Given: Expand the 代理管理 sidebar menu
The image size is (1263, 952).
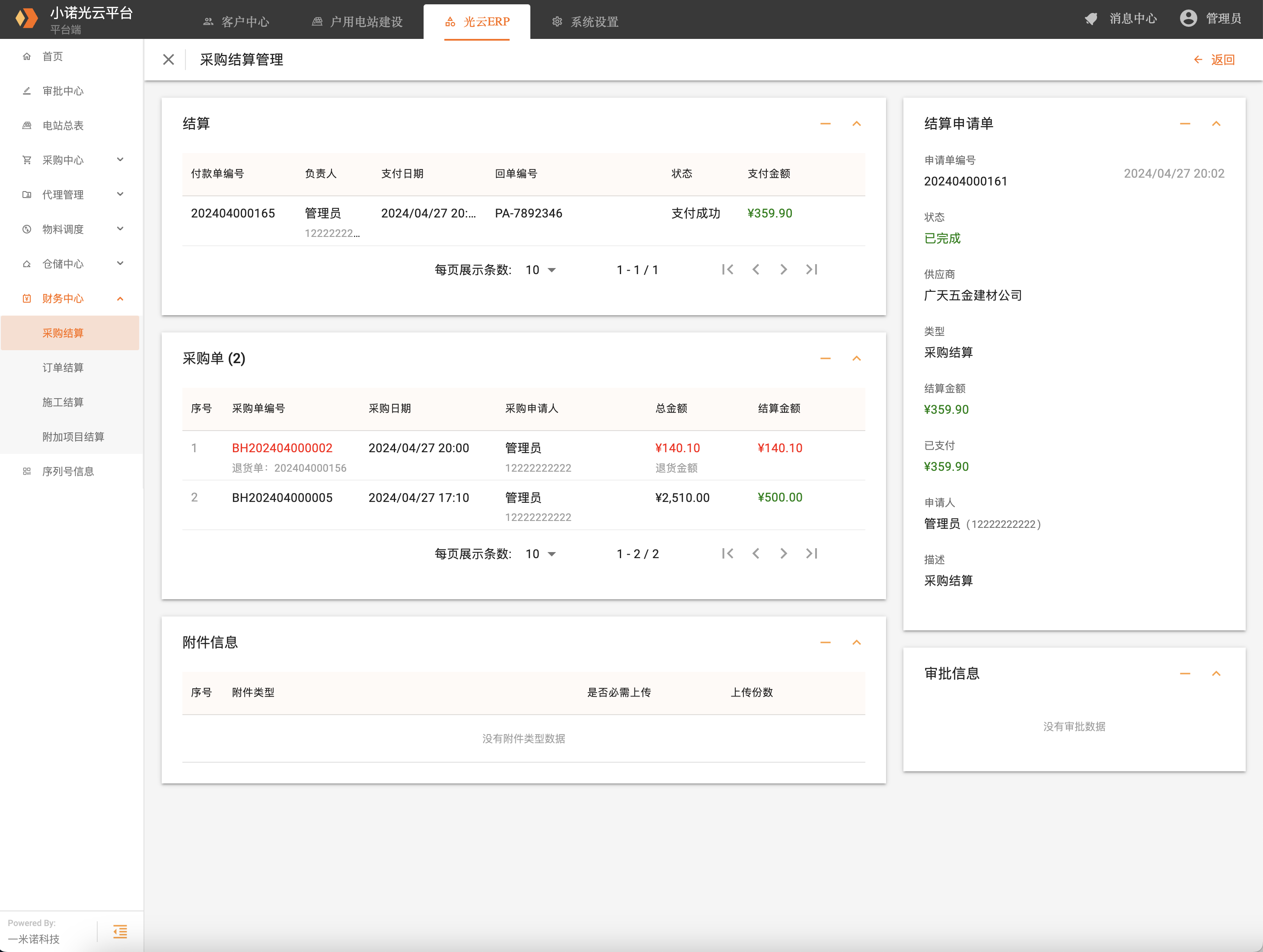Looking at the screenshot, I should coord(71,195).
